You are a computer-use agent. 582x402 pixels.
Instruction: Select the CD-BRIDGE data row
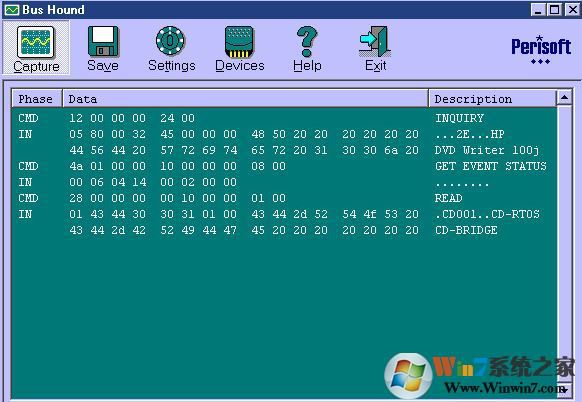coord(284,230)
